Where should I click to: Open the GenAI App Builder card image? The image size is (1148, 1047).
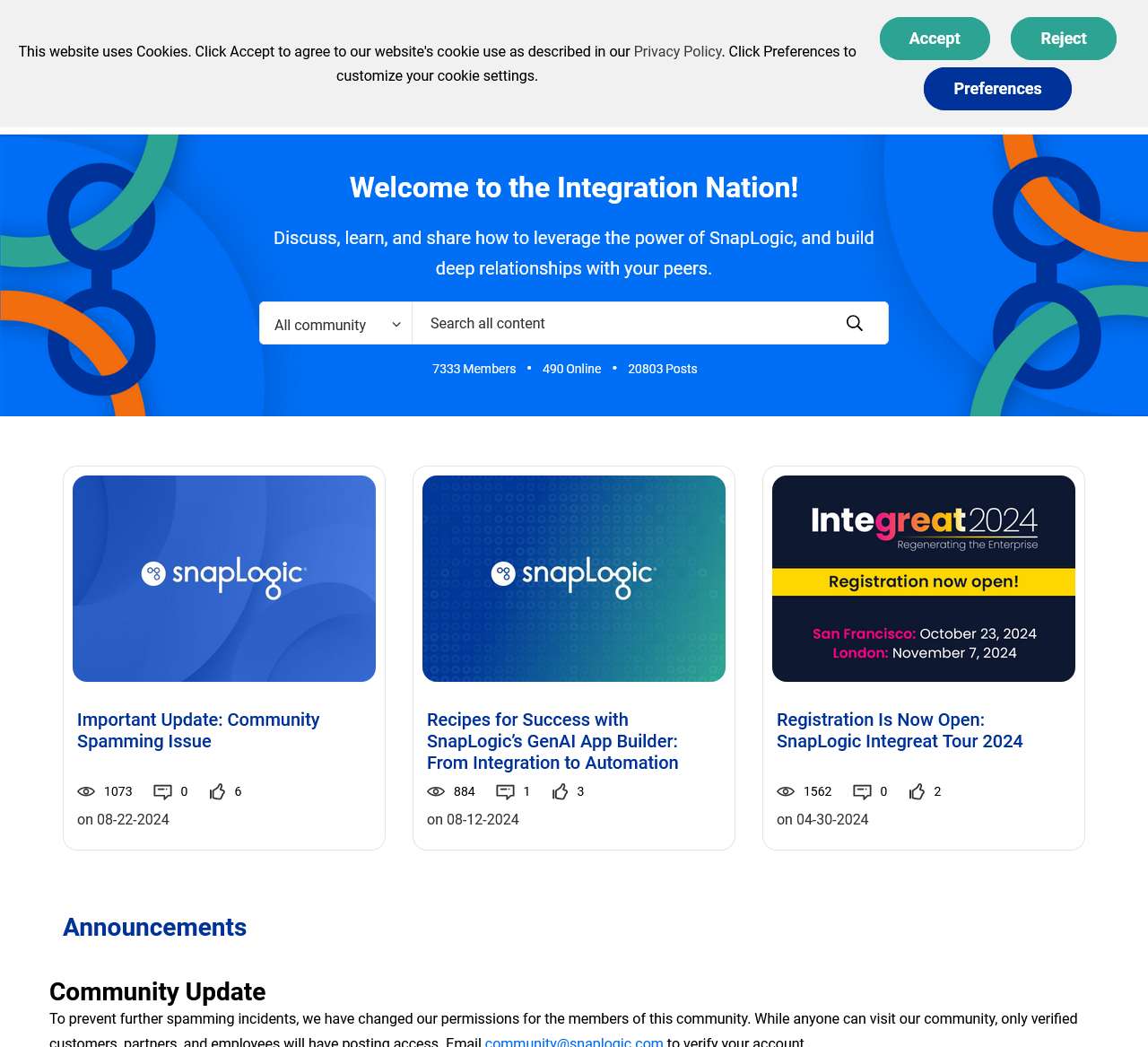(574, 579)
